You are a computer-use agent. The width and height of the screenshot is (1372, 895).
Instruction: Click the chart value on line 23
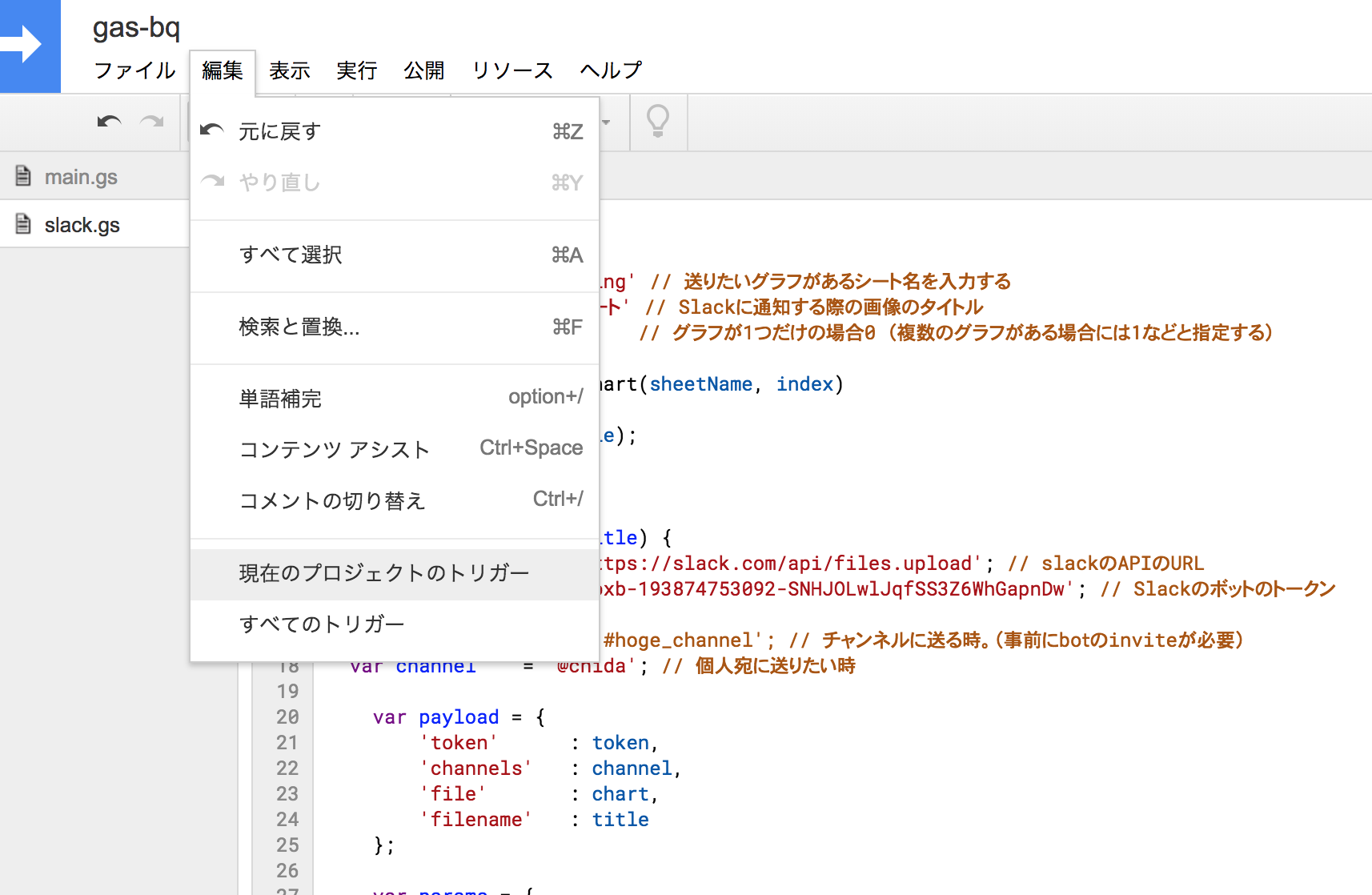click(x=620, y=794)
